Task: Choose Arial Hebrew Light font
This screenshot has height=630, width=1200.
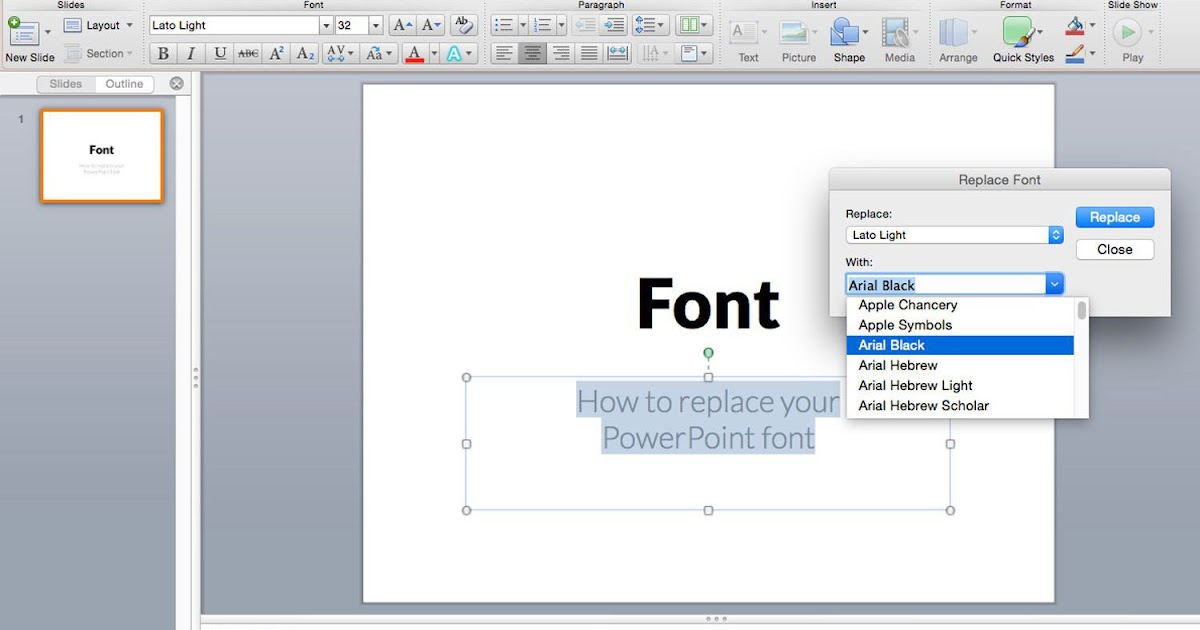Action: pos(960,385)
